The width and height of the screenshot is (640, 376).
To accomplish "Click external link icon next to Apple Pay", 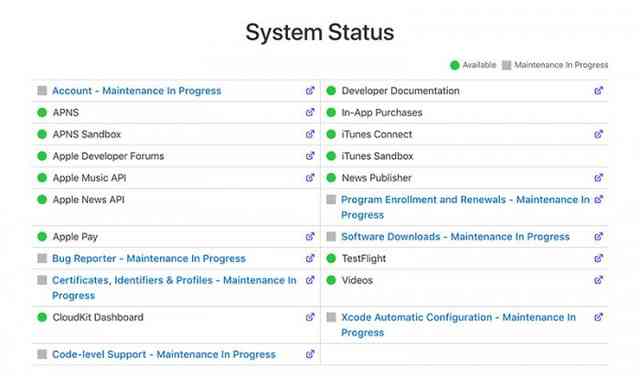I will click(x=310, y=236).
